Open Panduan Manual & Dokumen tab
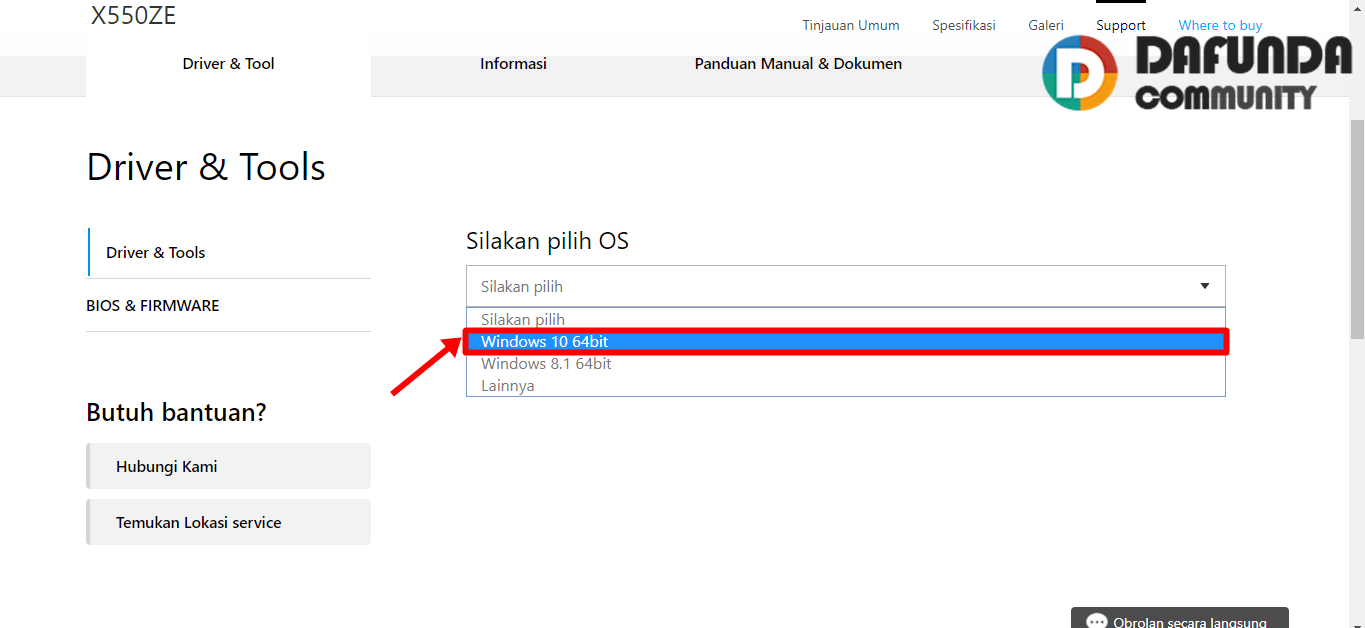The height and width of the screenshot is (628, 1365). [x=798, y=64]
